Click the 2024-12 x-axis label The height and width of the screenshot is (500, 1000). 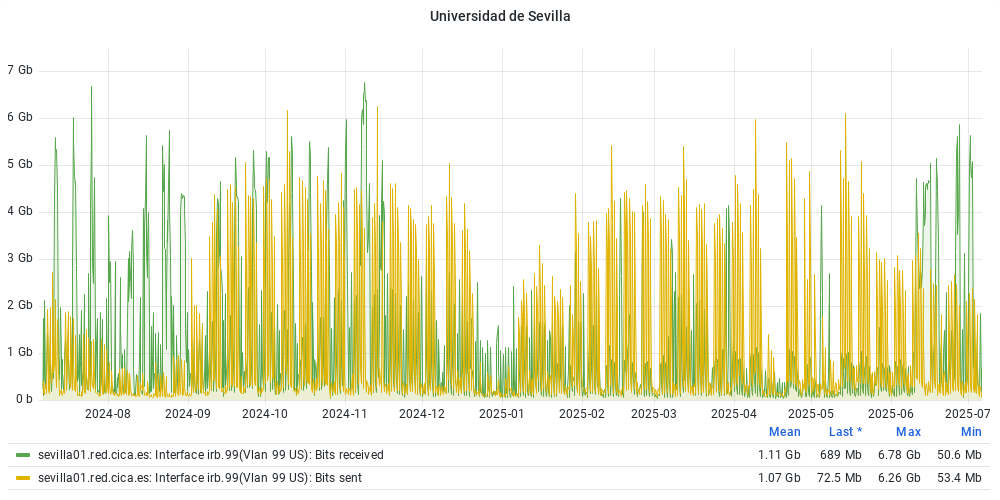pyautogui.click(x=422, y=413)
